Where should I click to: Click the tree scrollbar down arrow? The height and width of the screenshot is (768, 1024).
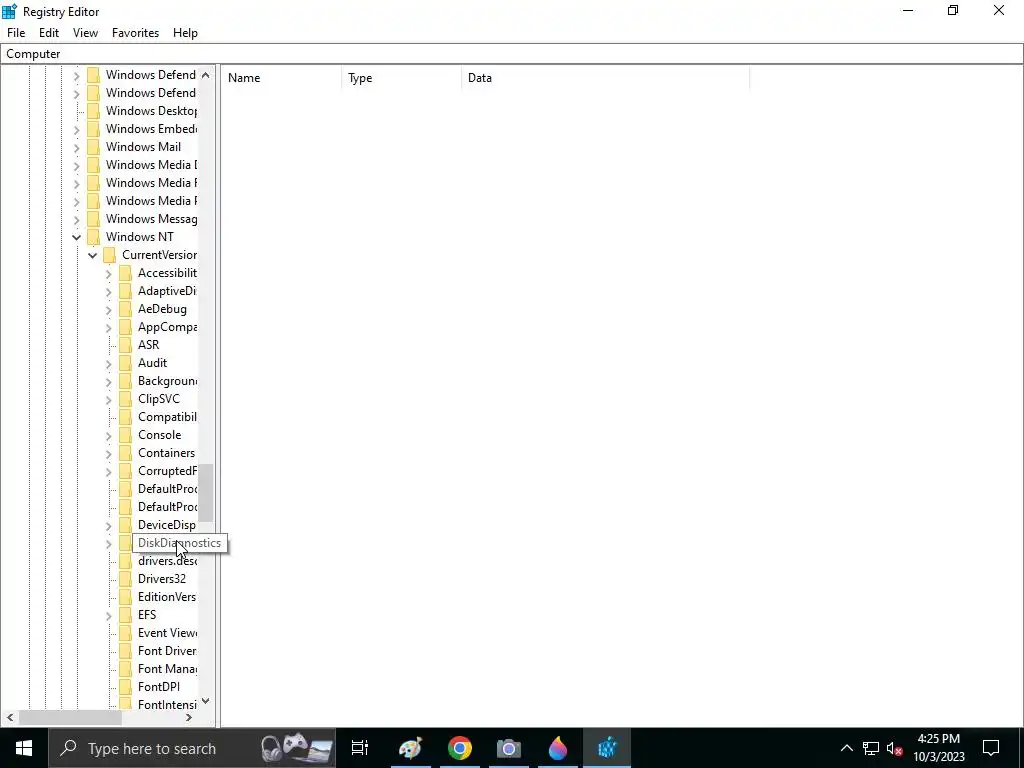click(206, 701)
